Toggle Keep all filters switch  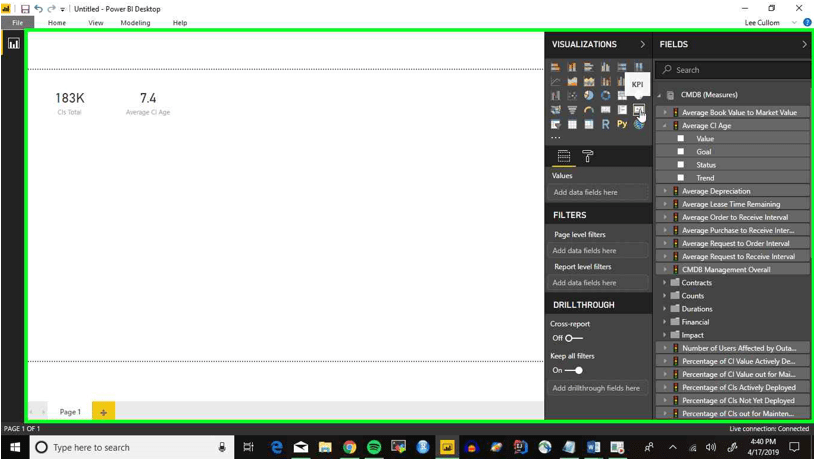(573, 370)
